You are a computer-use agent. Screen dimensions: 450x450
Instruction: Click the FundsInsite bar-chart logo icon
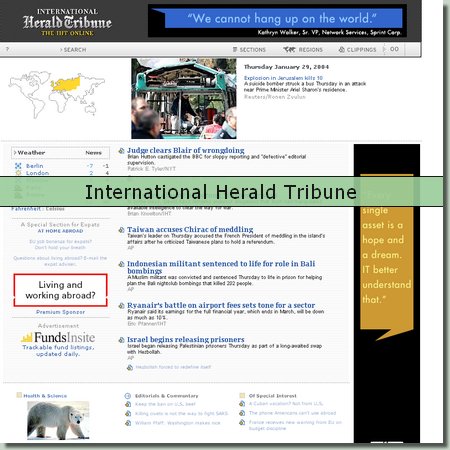[27, 338]
